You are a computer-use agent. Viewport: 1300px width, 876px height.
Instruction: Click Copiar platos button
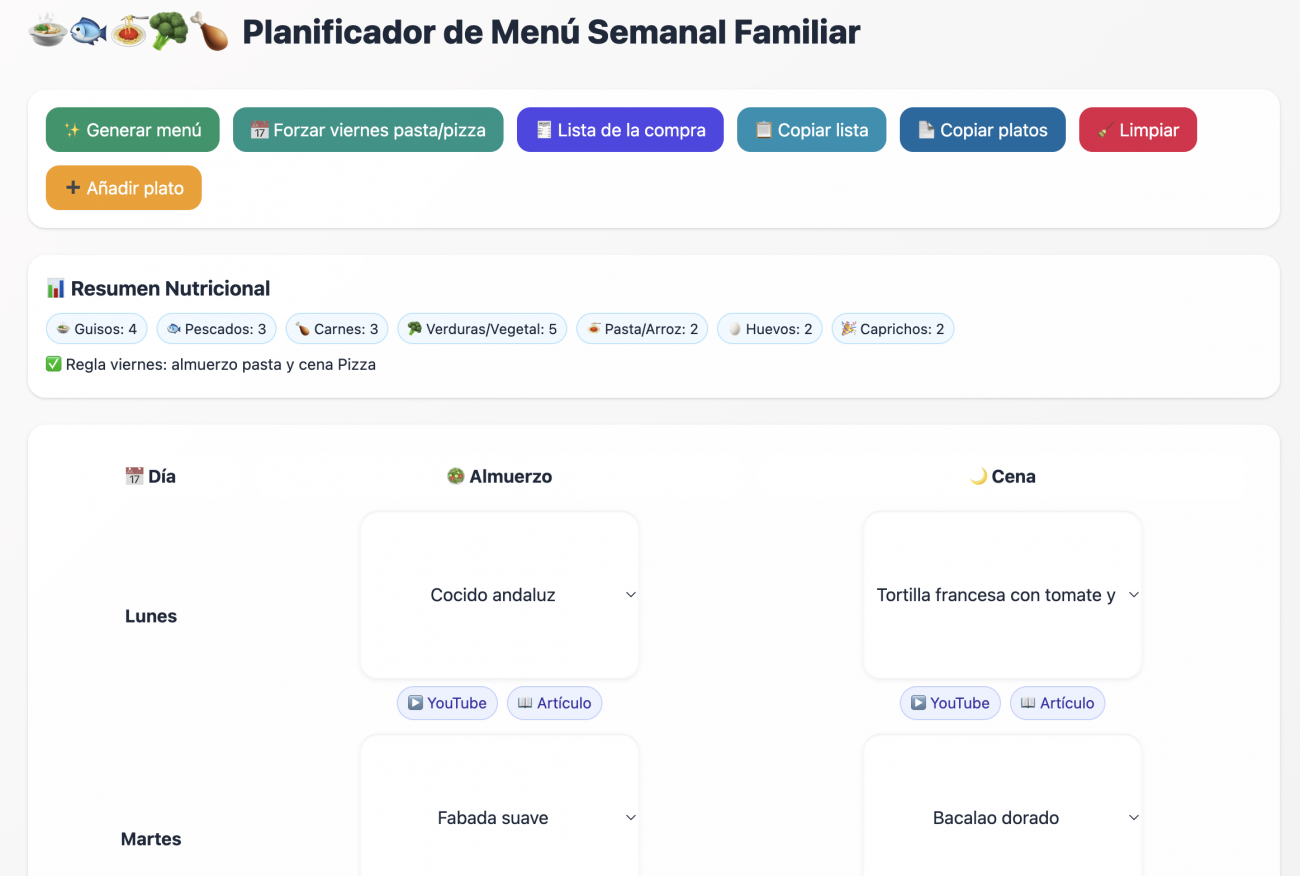[982, 130]
